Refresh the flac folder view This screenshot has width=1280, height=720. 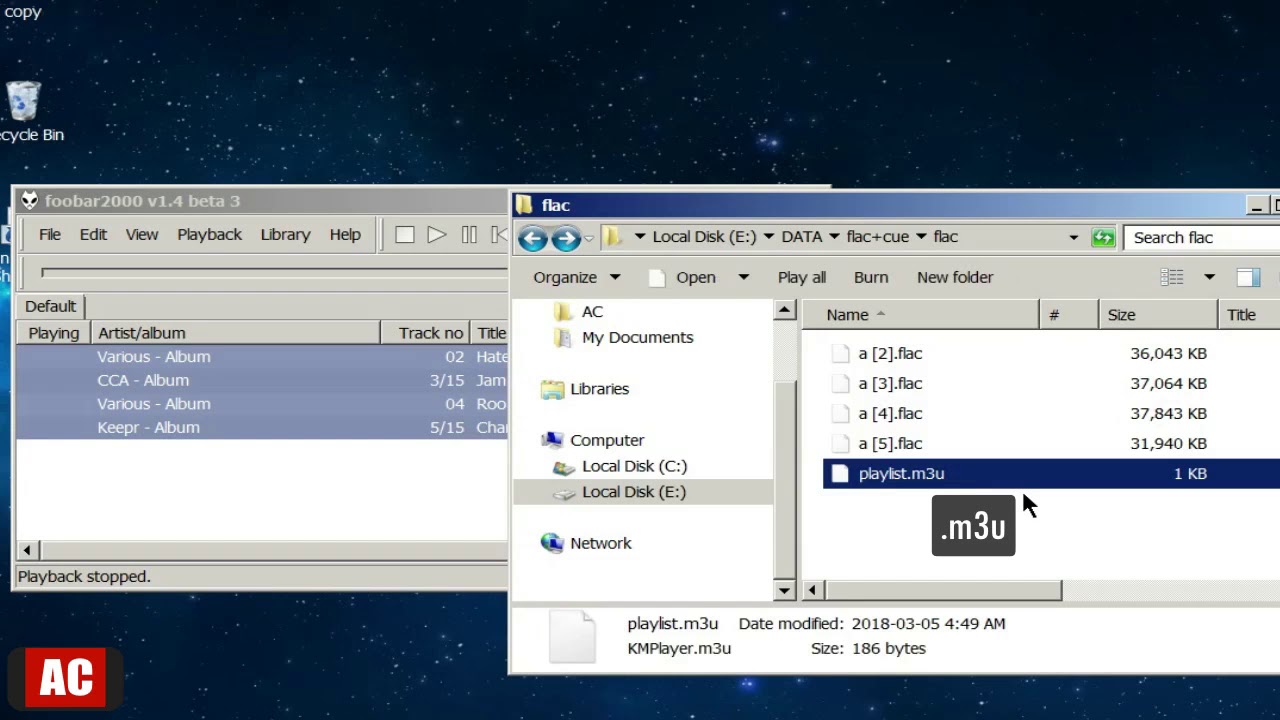click(x=1103, y=237)
